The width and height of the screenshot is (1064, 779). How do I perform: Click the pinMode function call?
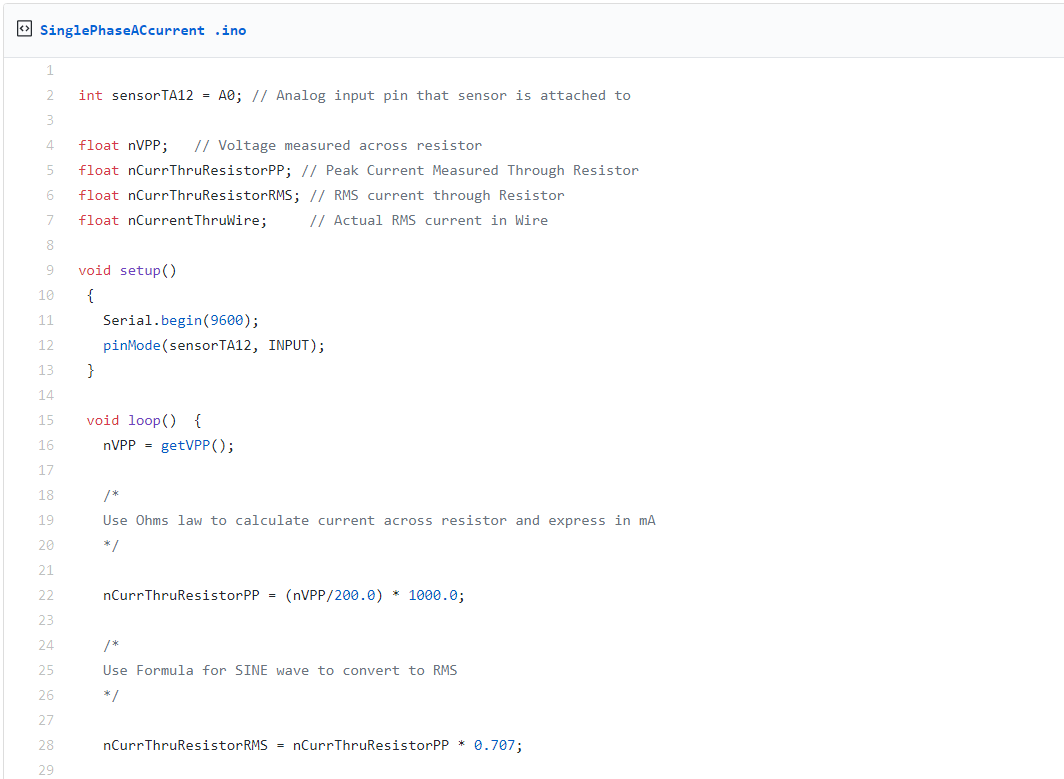(131, 346)
